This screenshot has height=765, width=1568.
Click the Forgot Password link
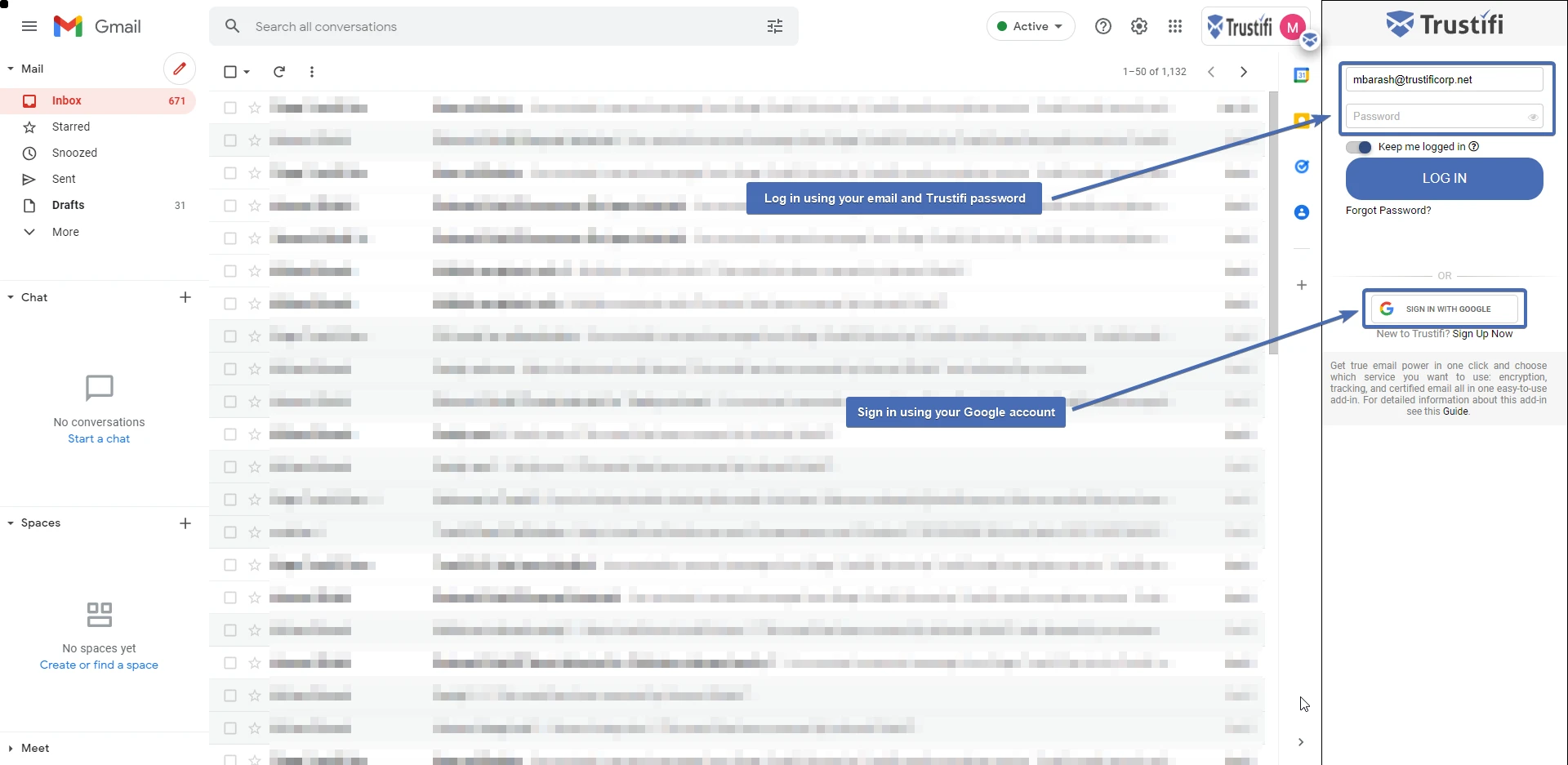tap(1388, 211)
